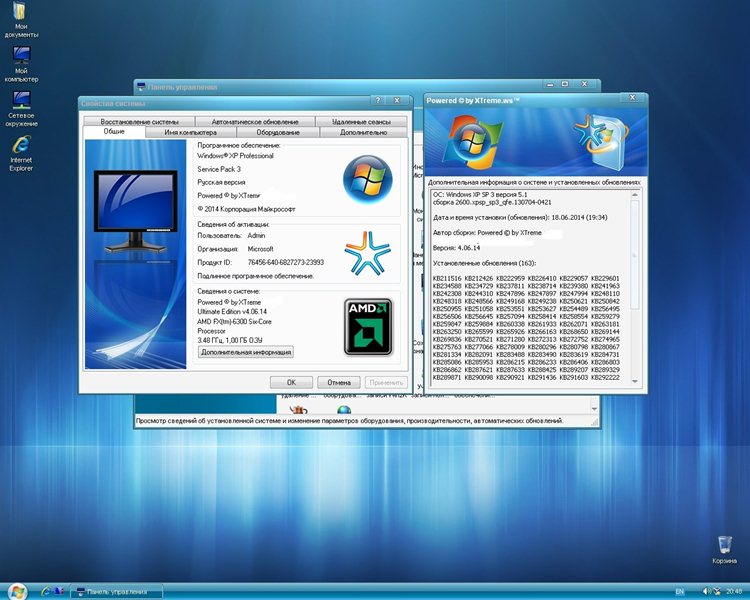Click update entry KB292222
Viewport: 750px width, 600px height.
[x=605, y=378]
